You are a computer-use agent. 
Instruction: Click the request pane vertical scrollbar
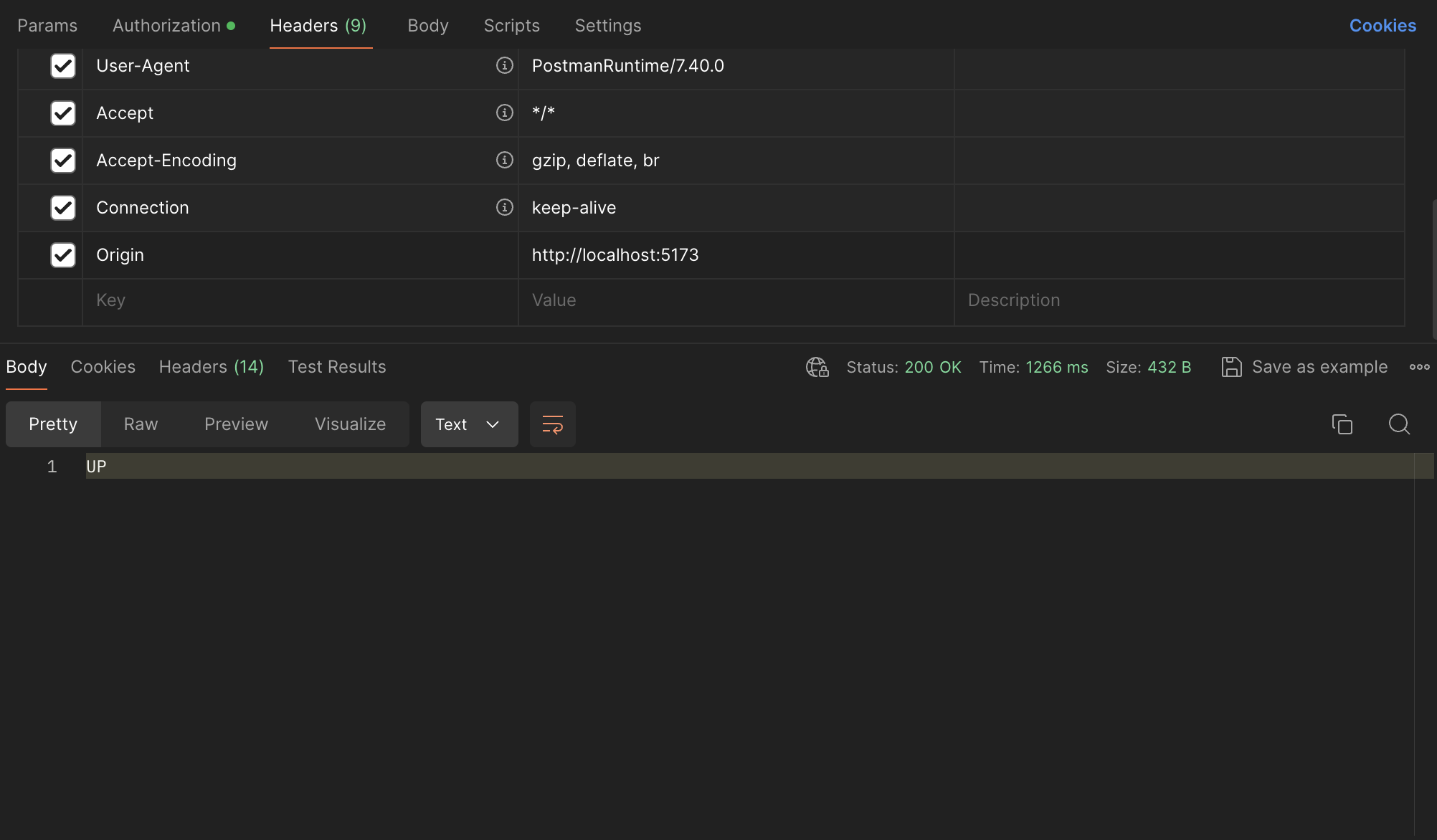click(x=1433, y=269)
